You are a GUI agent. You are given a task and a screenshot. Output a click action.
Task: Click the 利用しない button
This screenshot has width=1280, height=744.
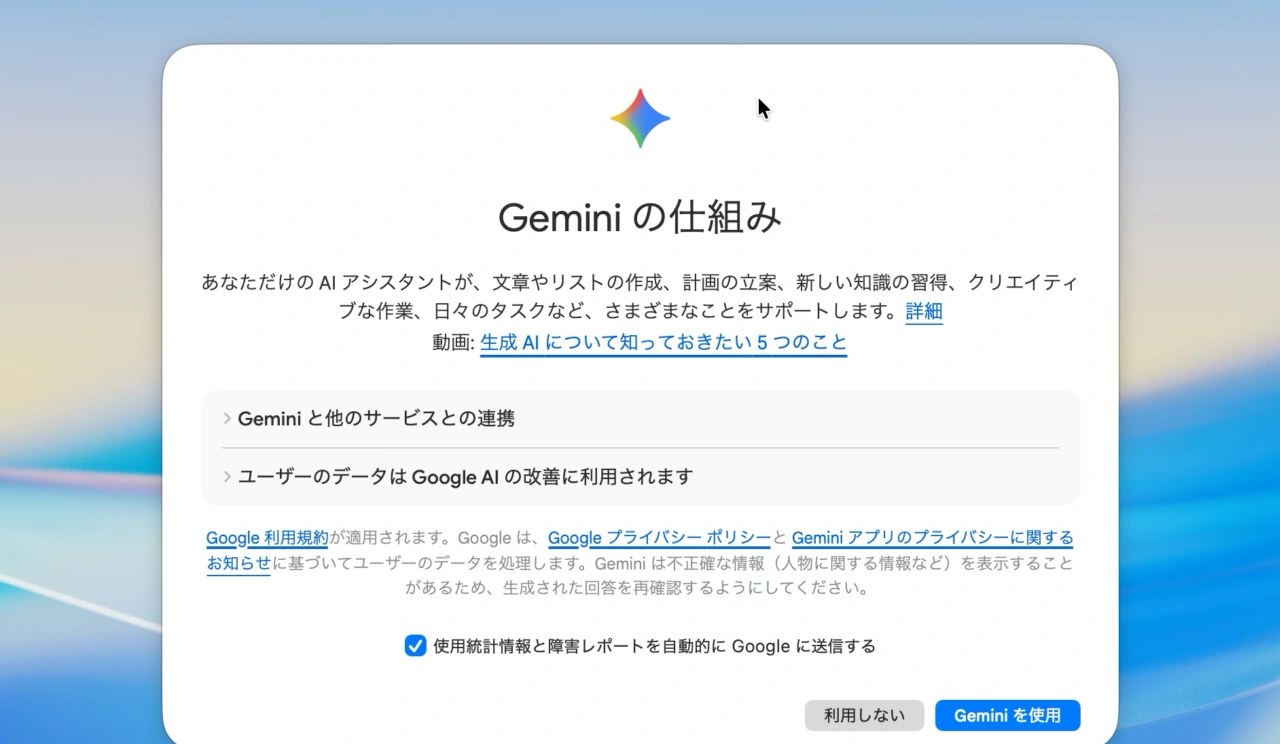(x=864, y=715)
